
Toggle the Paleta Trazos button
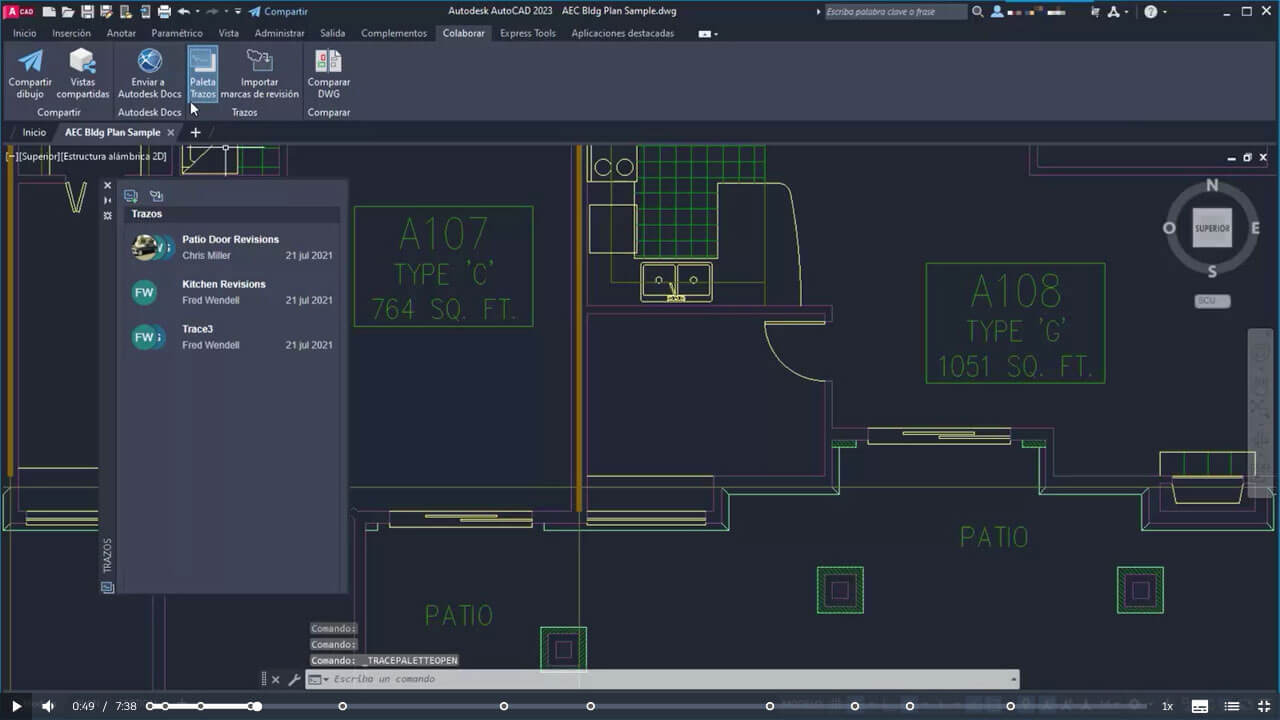[203, 74]
